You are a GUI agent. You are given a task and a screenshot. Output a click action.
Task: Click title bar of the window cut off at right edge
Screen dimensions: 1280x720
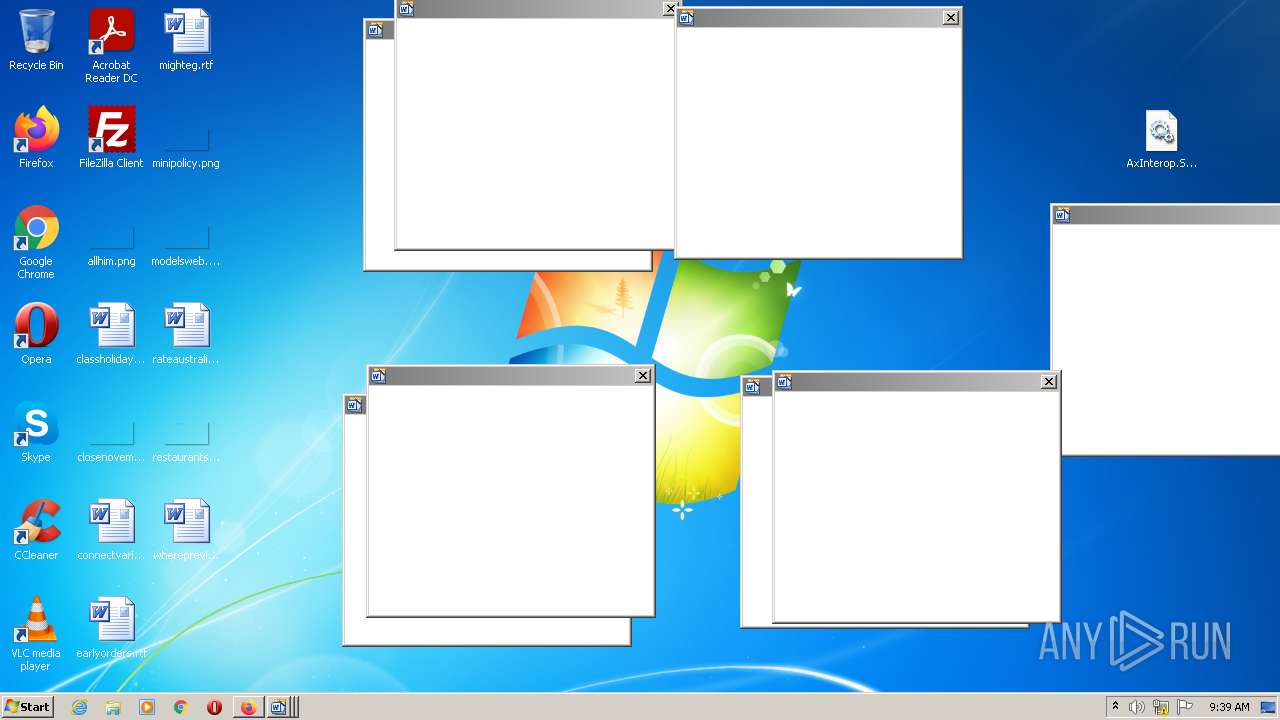[1166, 215]
